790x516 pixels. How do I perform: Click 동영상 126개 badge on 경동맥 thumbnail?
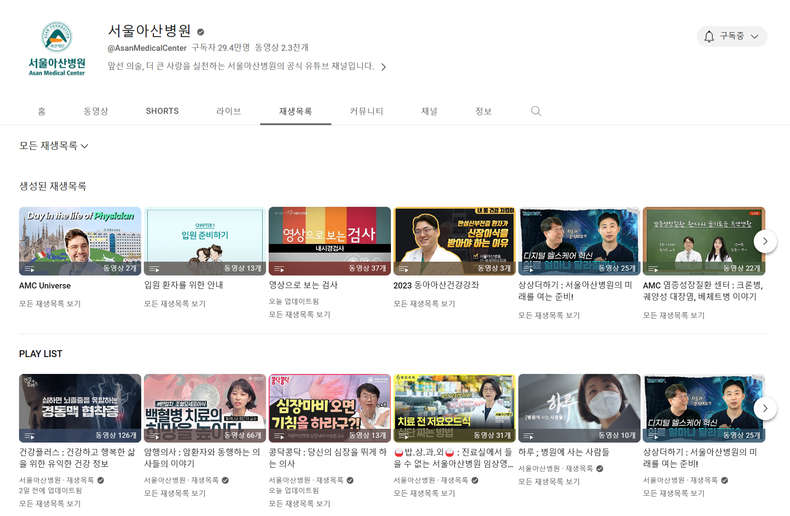click(x=116, y=435)
